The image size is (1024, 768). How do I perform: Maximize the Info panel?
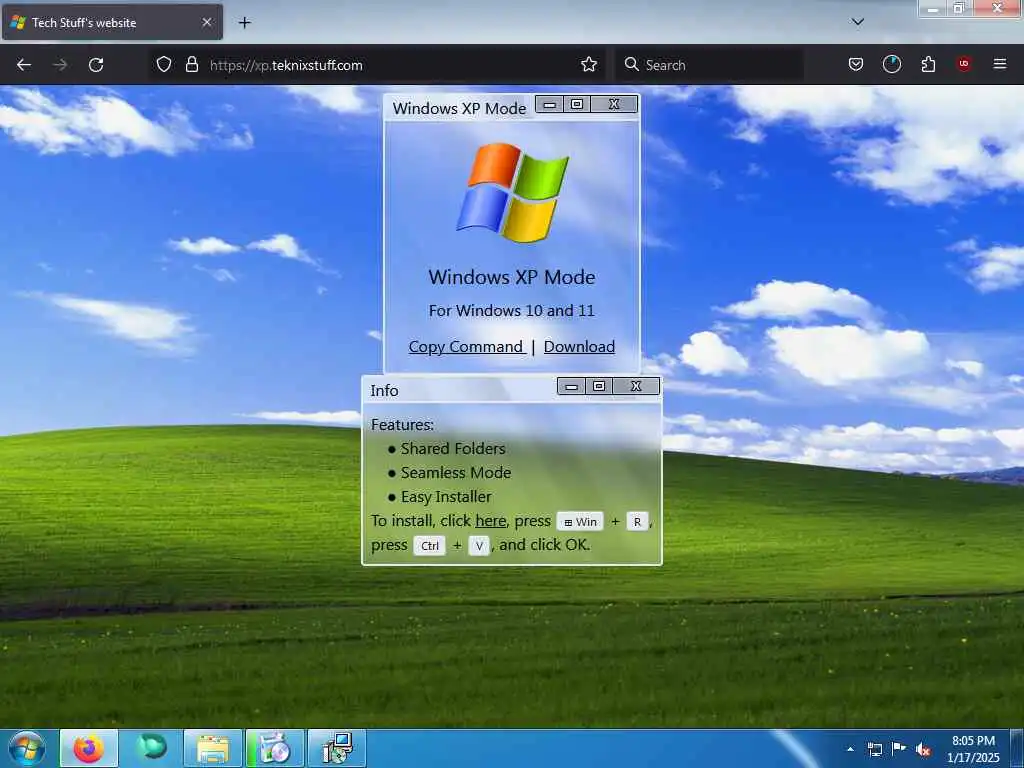599,387
